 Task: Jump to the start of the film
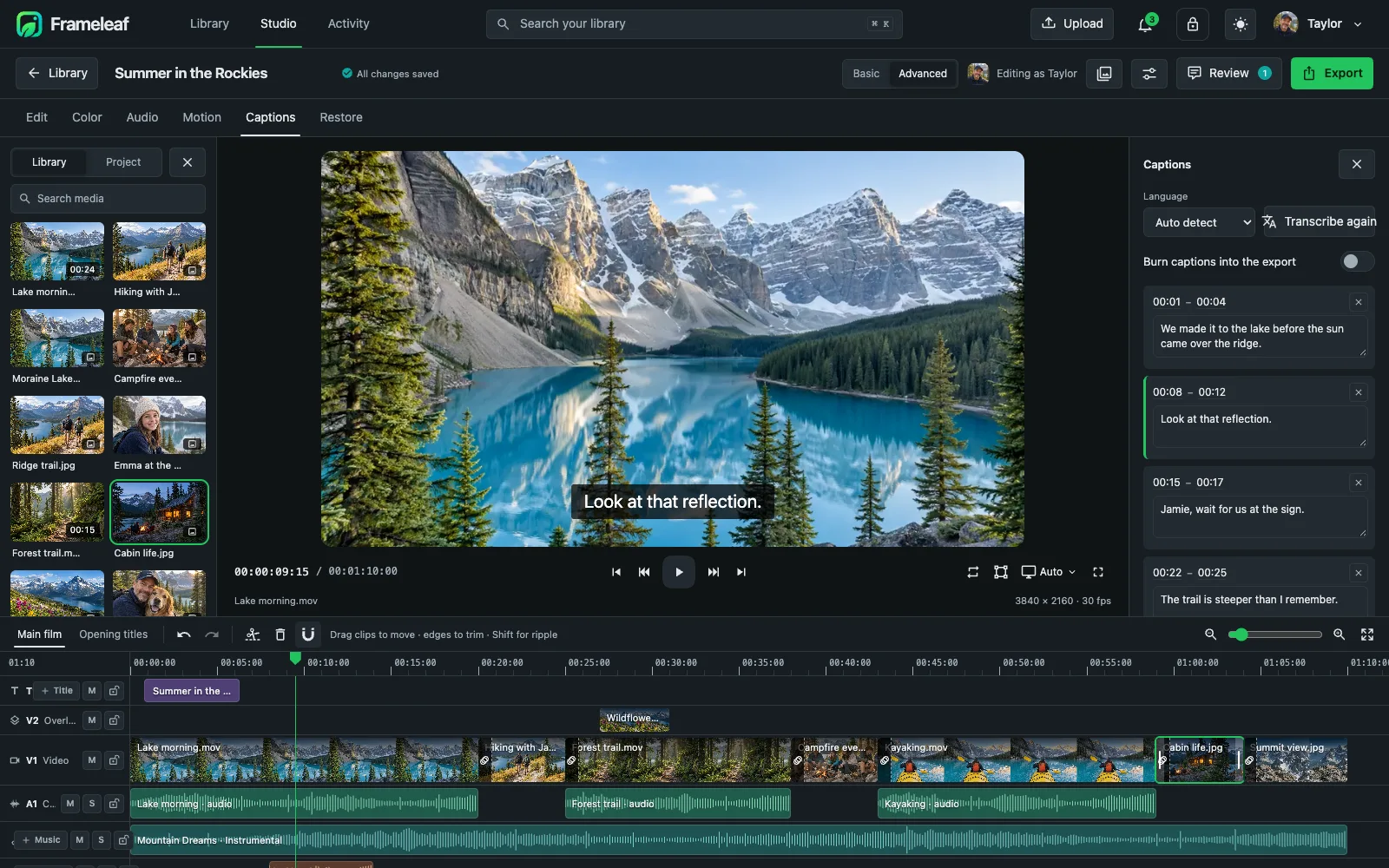tap(616, 572)
